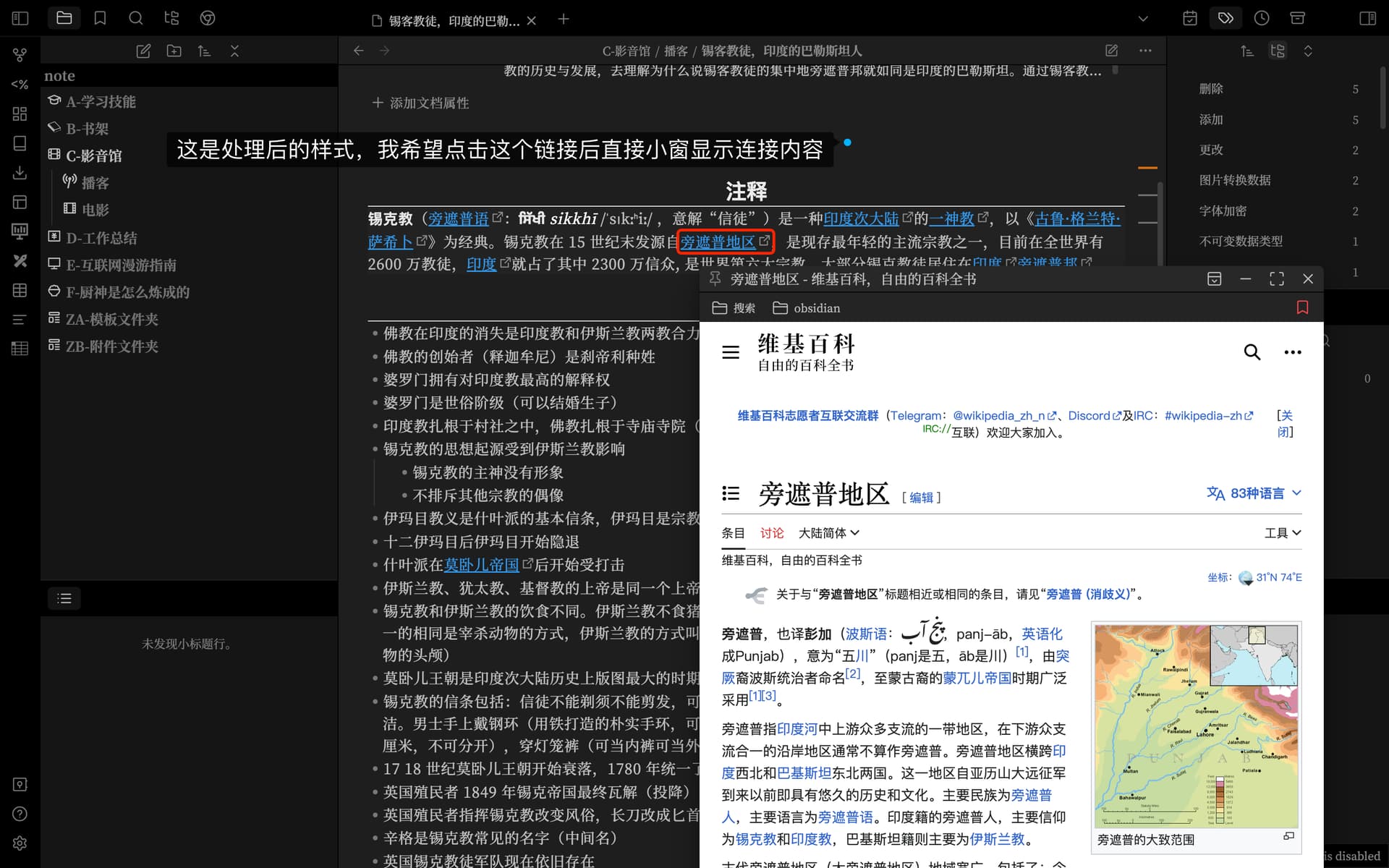
Task: Open help question mark icon
Action: (x=20, y=814)
